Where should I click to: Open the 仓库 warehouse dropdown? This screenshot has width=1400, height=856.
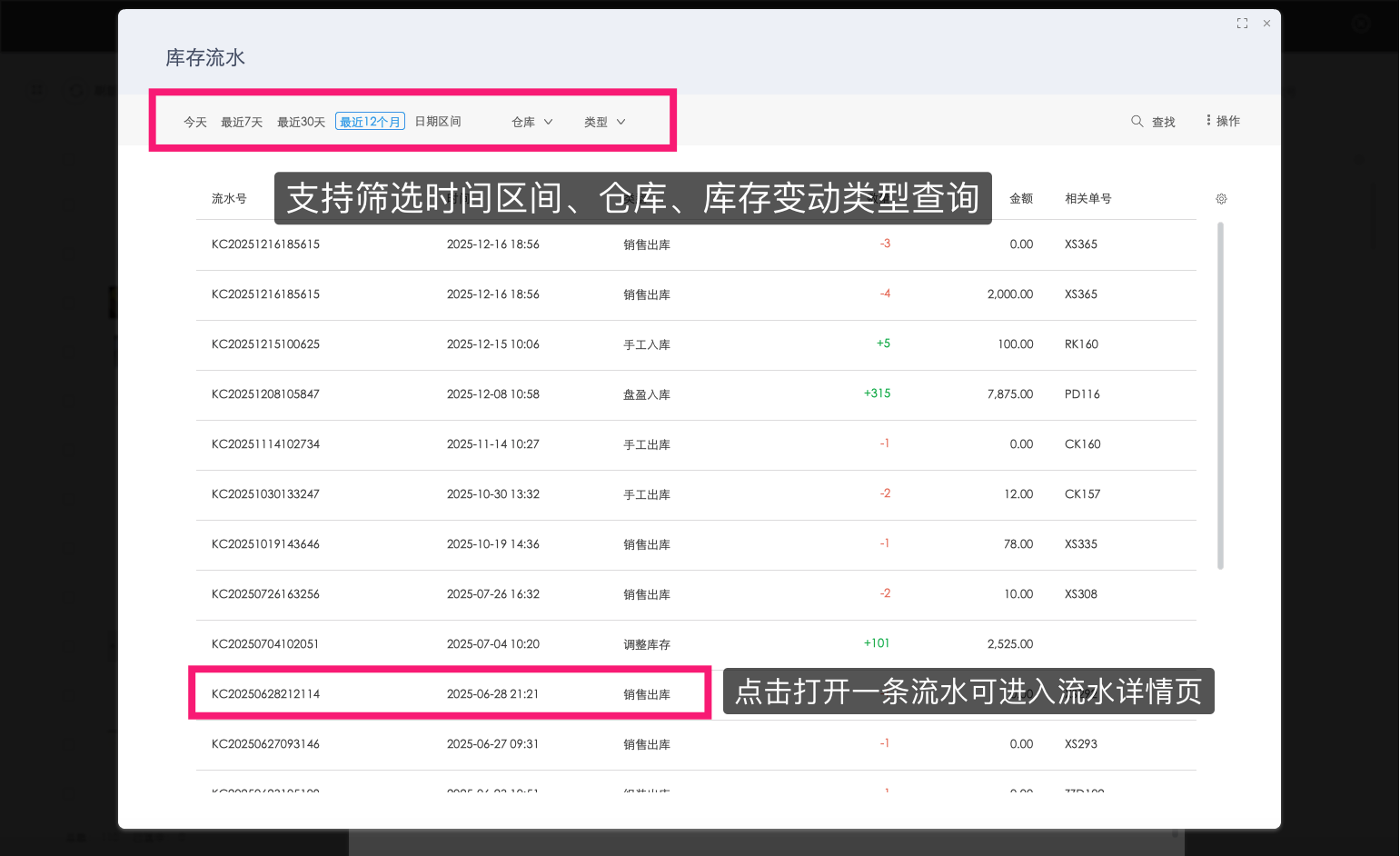click(531, 121)
